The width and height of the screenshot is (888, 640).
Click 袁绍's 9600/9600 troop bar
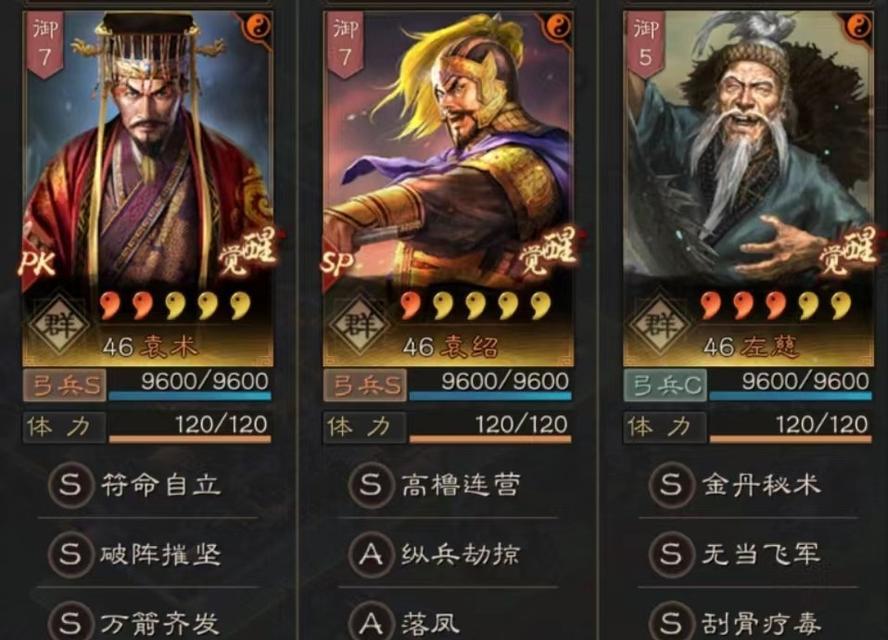pyautogui.click(x=490, y=386)
